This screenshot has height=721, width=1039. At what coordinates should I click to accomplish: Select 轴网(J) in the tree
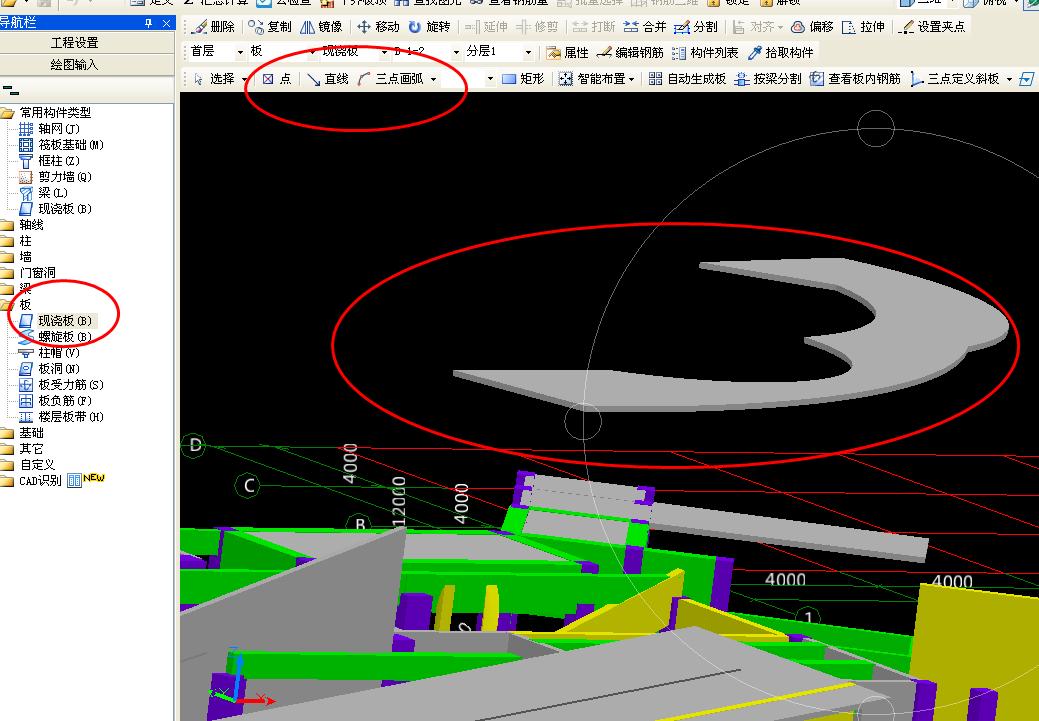click(58, 129)
